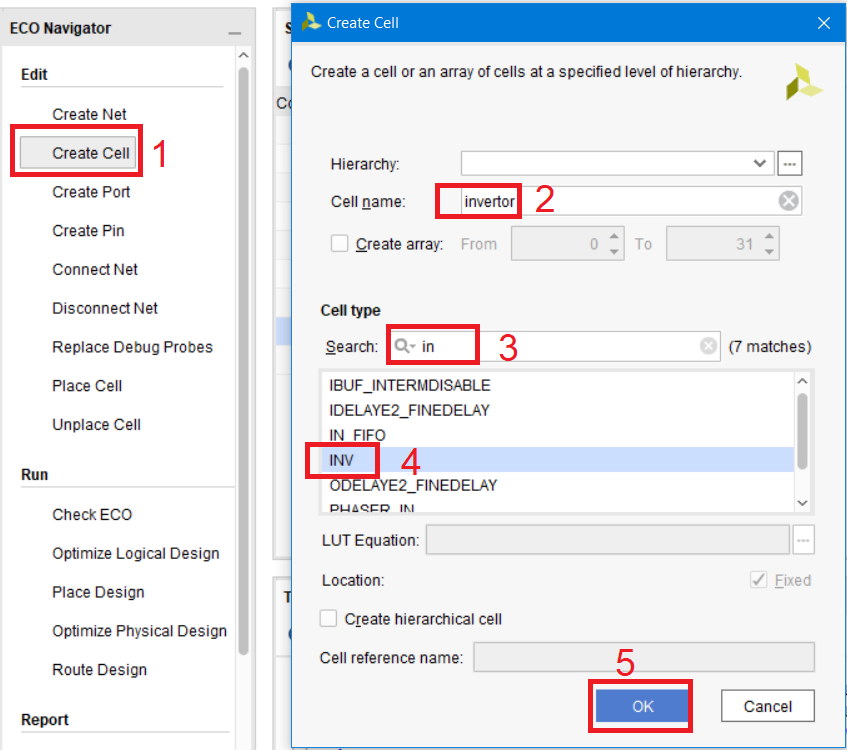The image size is (847, 750).
Task: Select INV cell type
Action: (556, 460)
